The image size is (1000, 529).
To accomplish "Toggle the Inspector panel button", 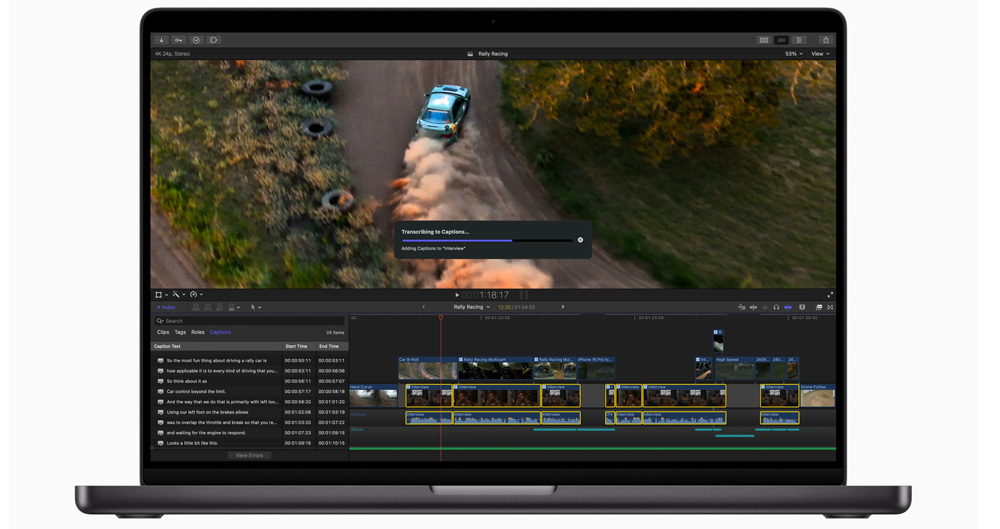I will pyautogui.click(x=799, y=40).
